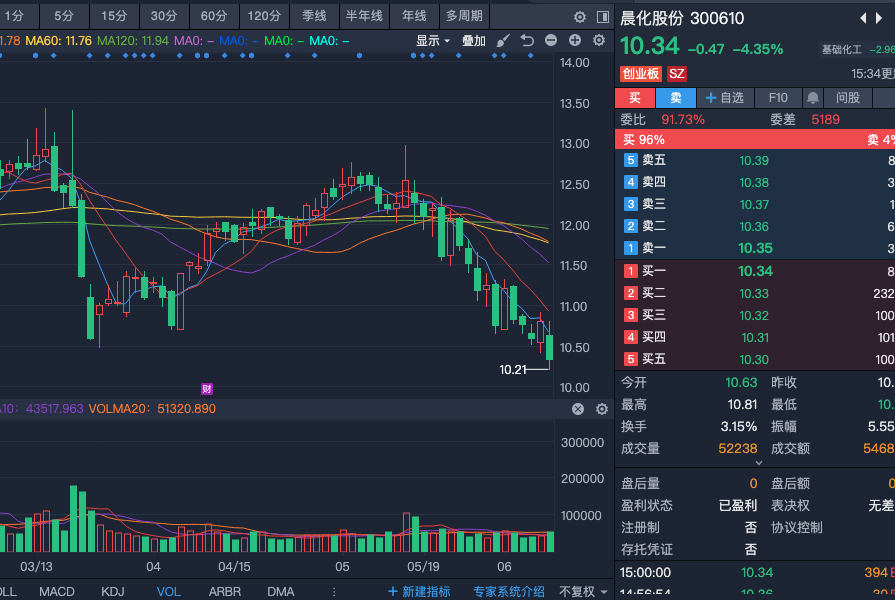
Task: Click the 叠加 overlay button
Action: 473,41
